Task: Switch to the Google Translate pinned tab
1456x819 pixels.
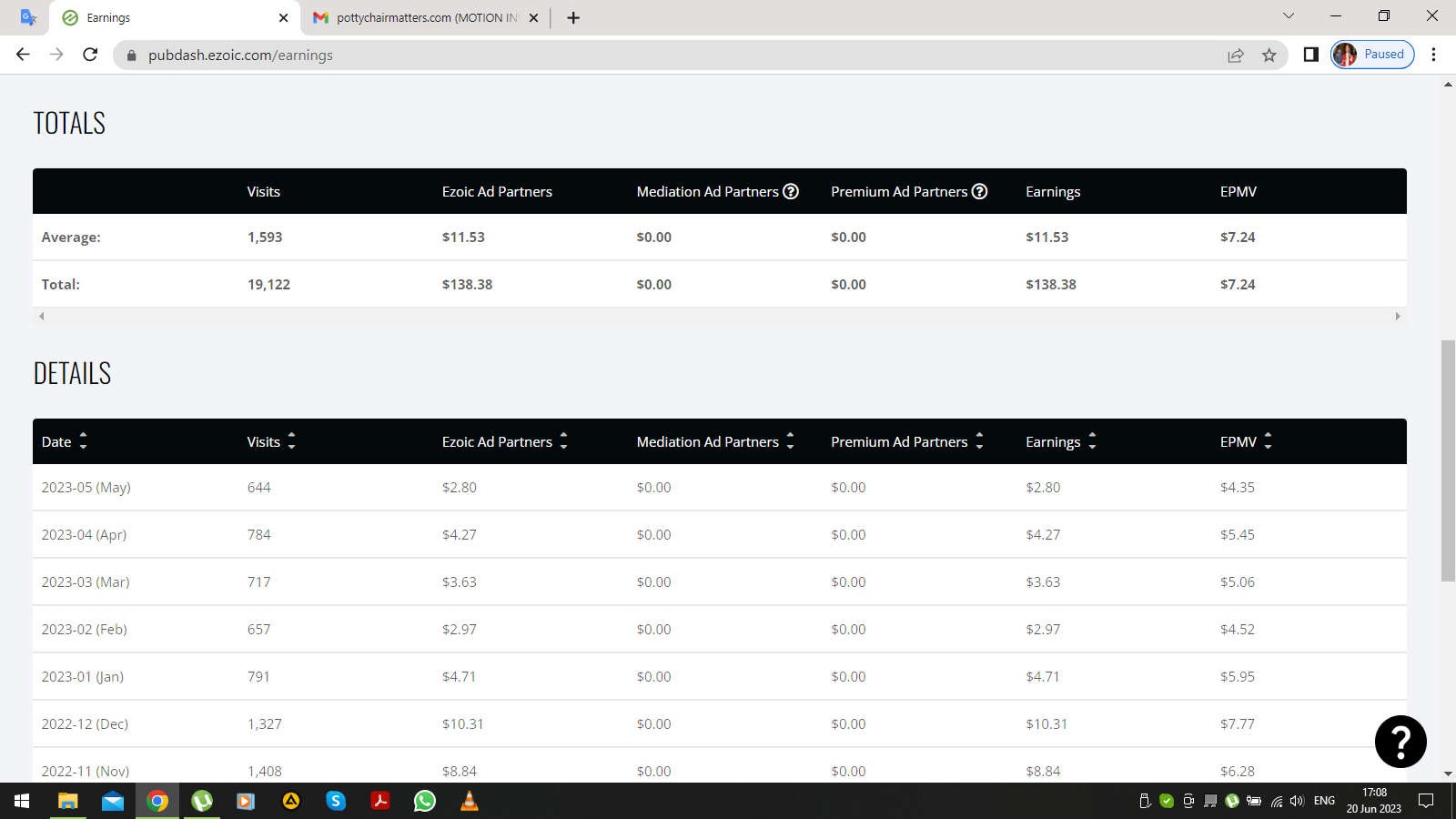Action: click(28, 17)
